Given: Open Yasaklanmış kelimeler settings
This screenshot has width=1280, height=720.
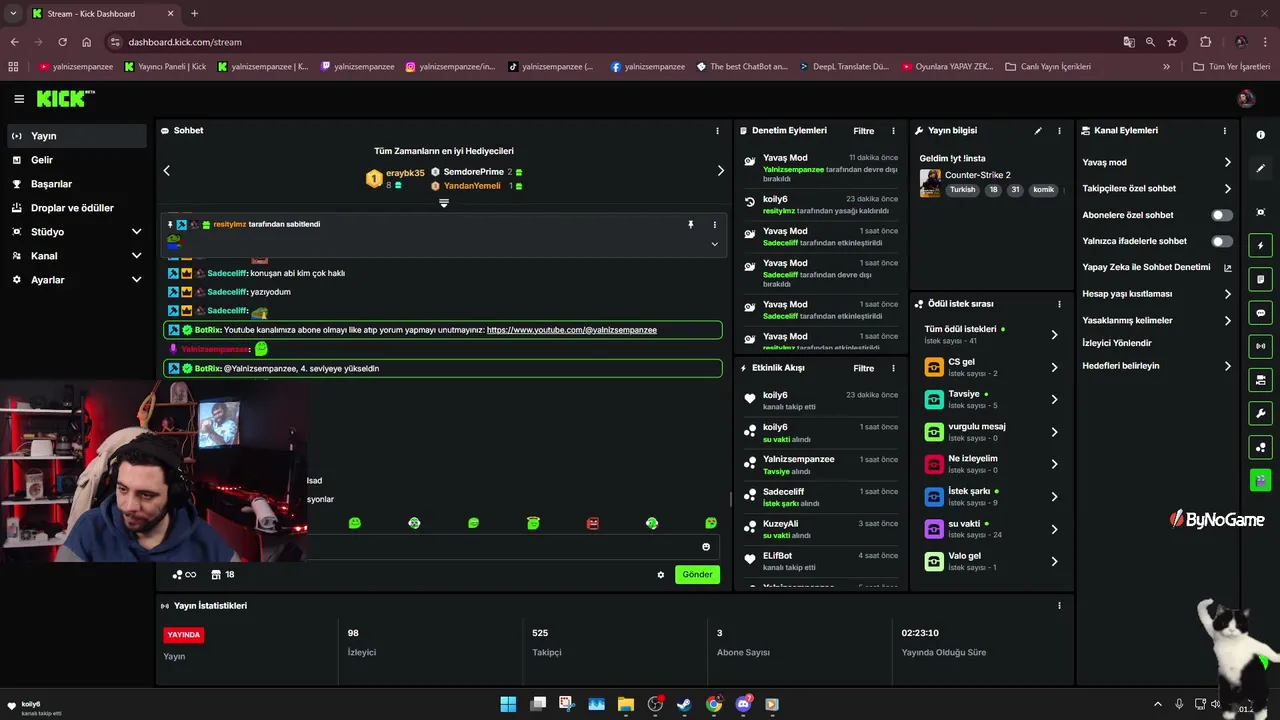Looking at the screenshot, I should (1156, 320).
